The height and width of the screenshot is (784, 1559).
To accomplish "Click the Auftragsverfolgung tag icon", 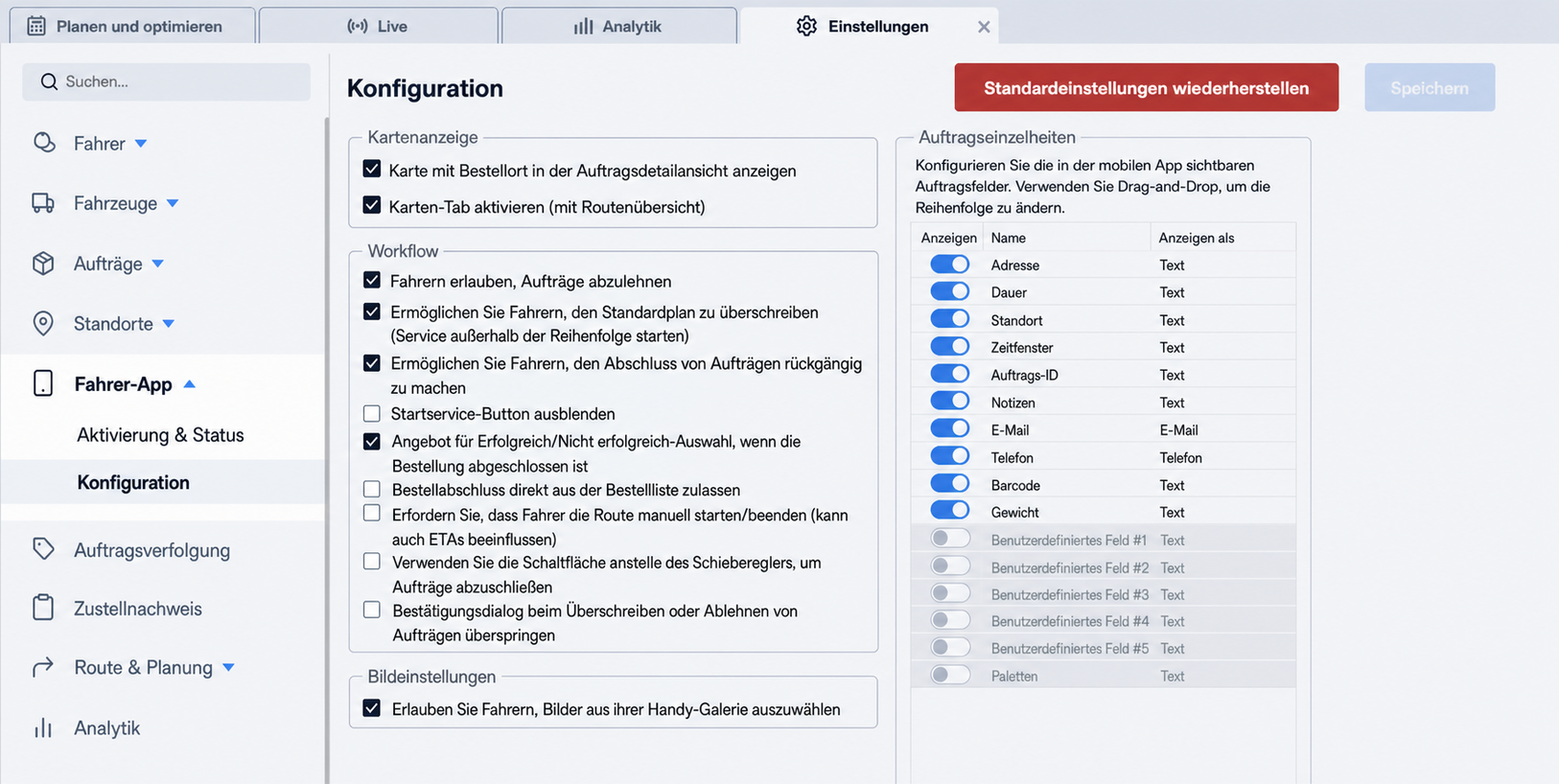I will coord(43,549).
